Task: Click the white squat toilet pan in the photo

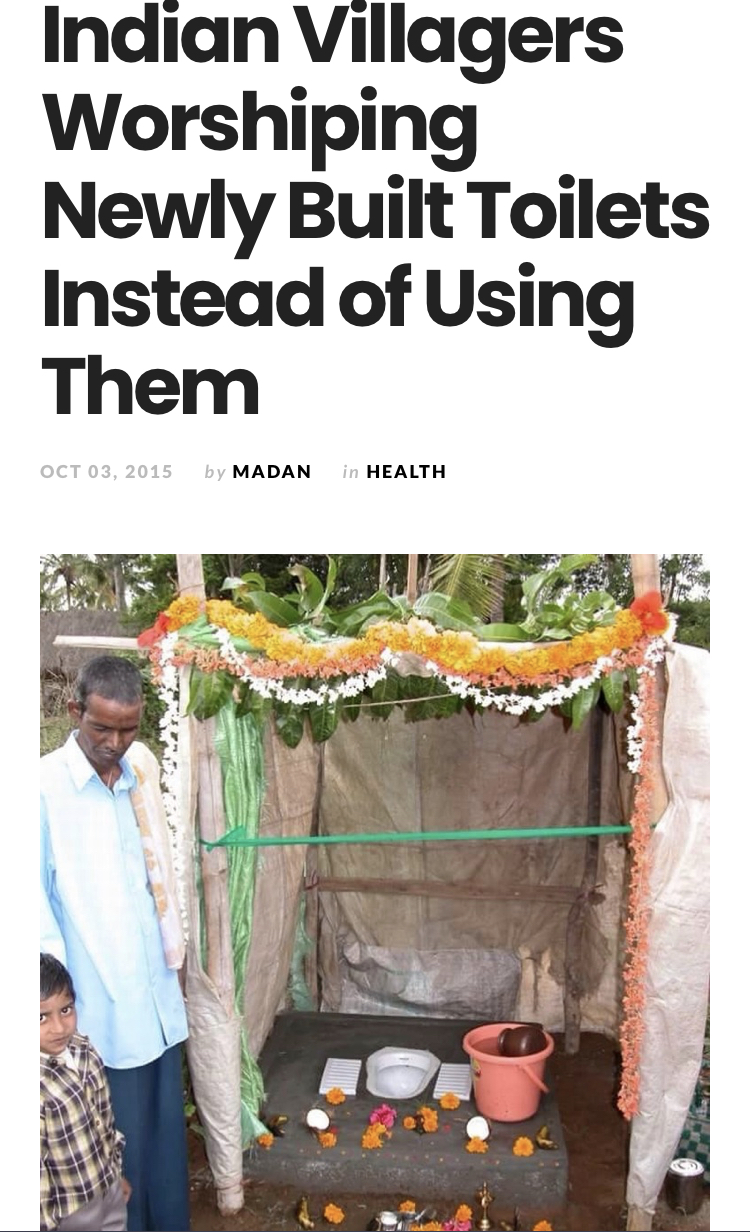Action: [402, 1071]
